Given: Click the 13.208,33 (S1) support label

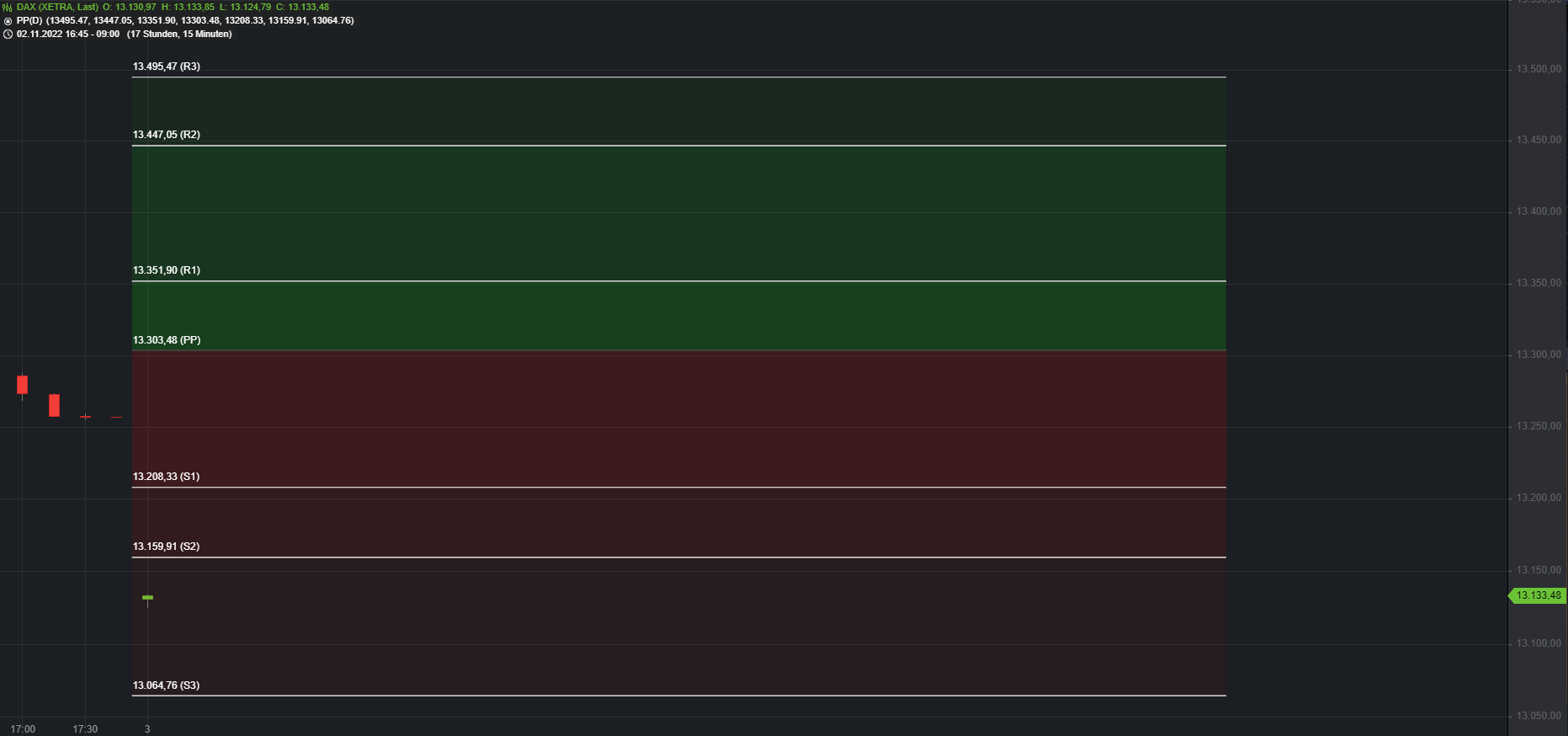Looking at the screenshot, I should pyautogui.click(x=167, y=477).
